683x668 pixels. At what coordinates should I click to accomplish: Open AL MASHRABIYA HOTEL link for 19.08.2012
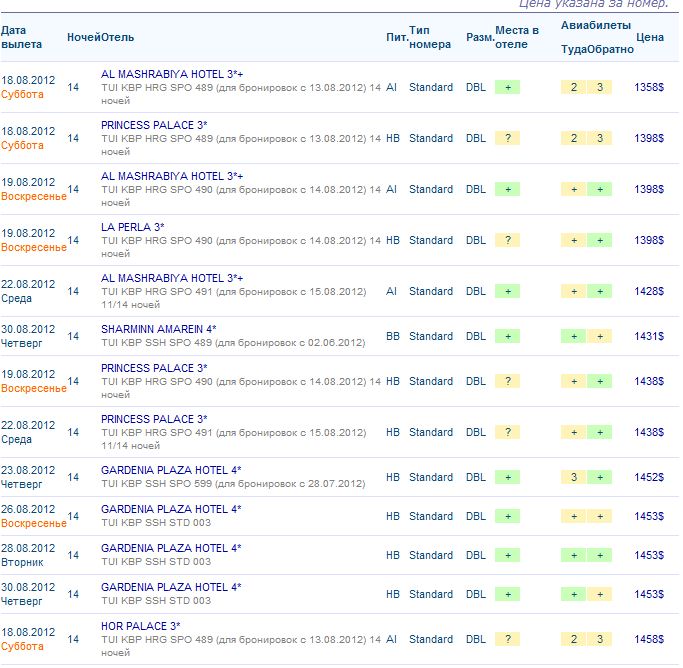[x=172, y=176]
